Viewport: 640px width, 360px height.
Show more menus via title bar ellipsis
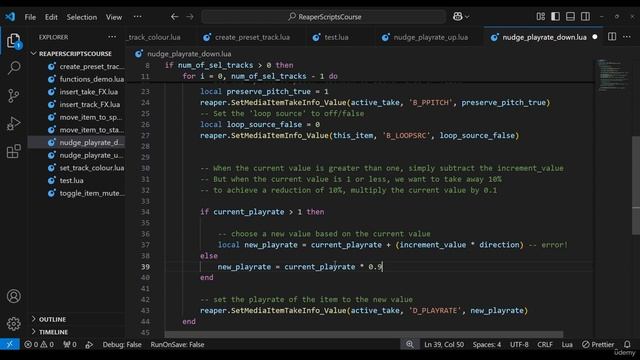pyautogui.click(x=138, y=17)
